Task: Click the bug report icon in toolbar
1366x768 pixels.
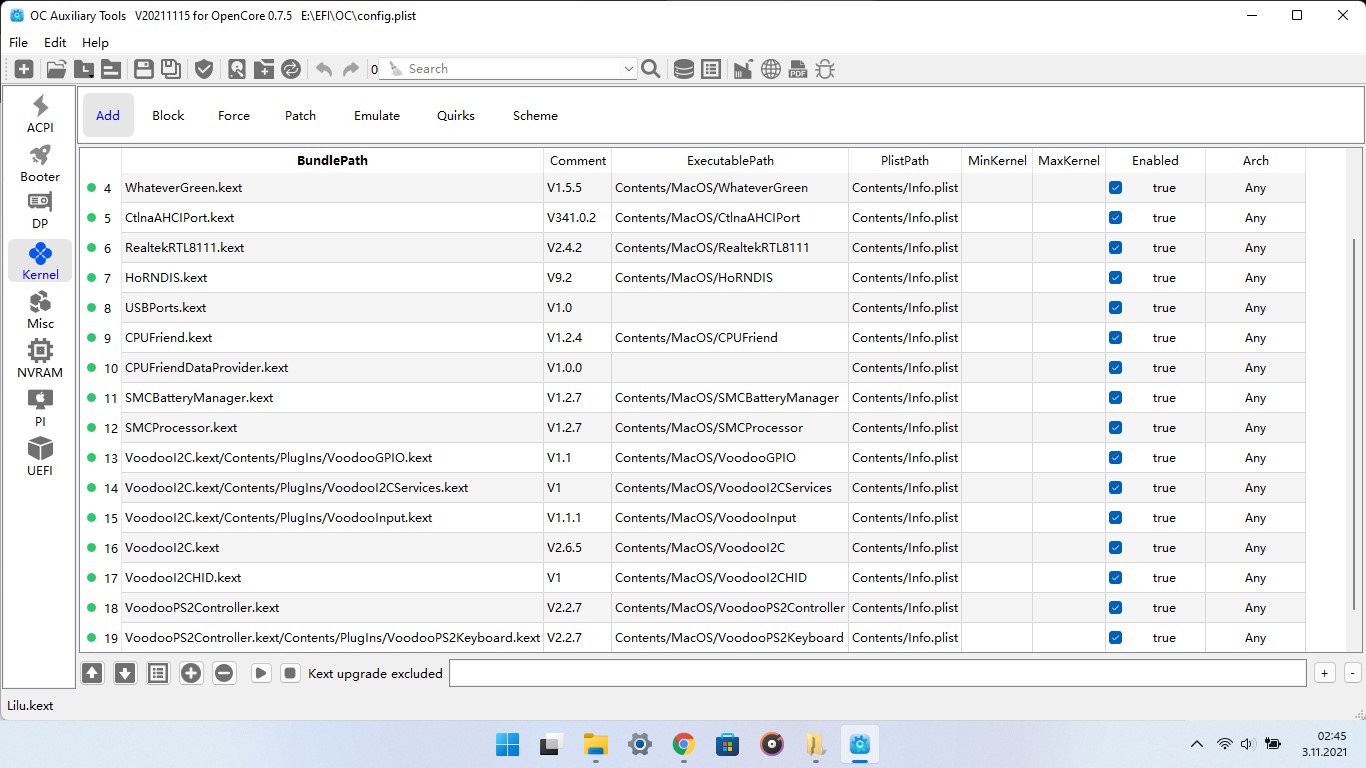Action: (x=825, y=69)
